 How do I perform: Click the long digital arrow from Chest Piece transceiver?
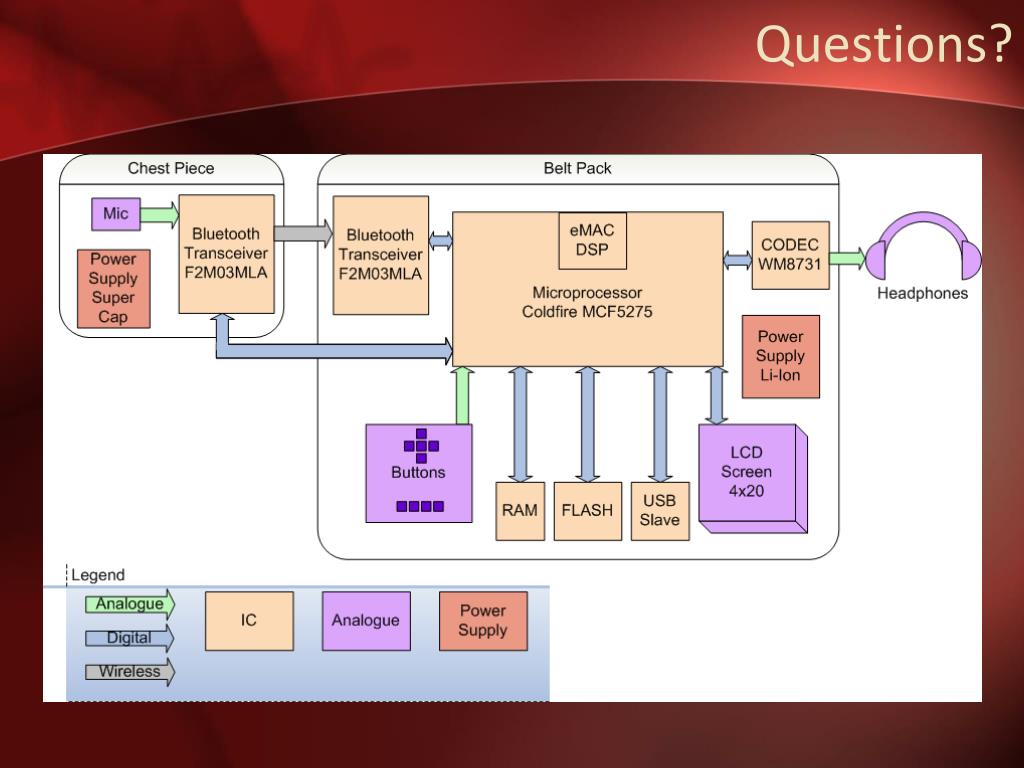[x=333, y=351]
